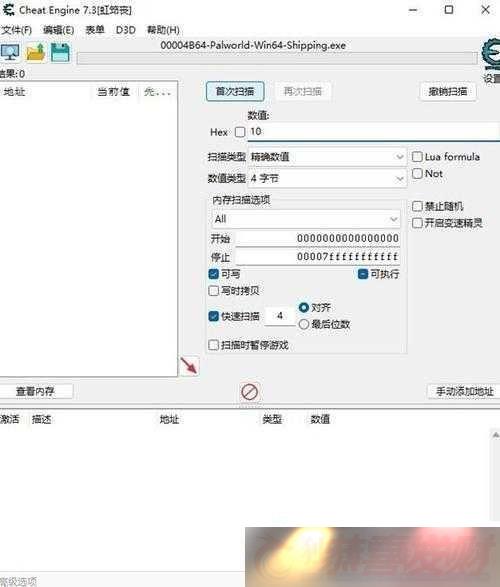The width and height of the screenshot is (500, 587).
Task: Click the 地址 column header in results list
Action: (x=14, y=92)
